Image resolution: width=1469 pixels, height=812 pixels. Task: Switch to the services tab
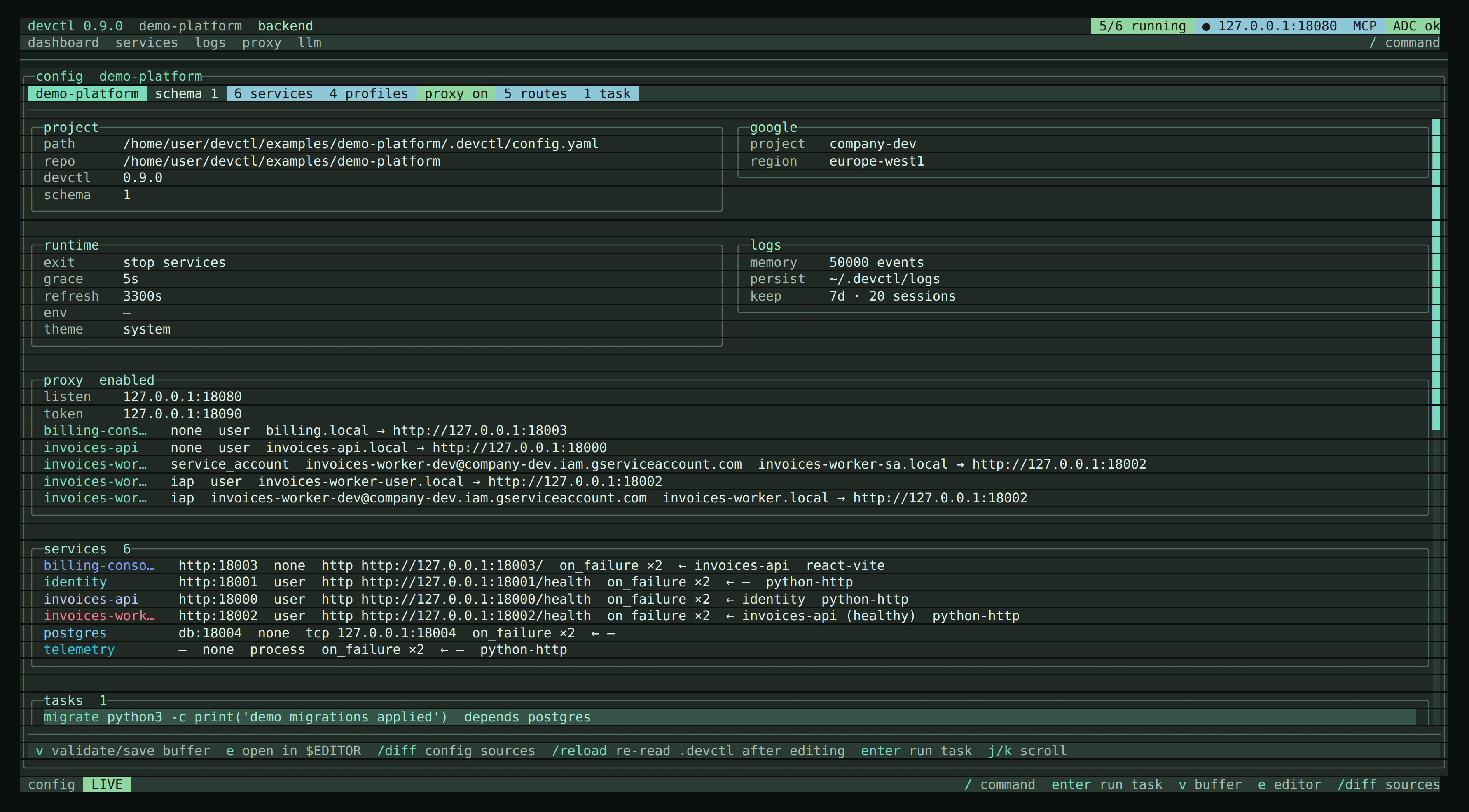[147, 43]
